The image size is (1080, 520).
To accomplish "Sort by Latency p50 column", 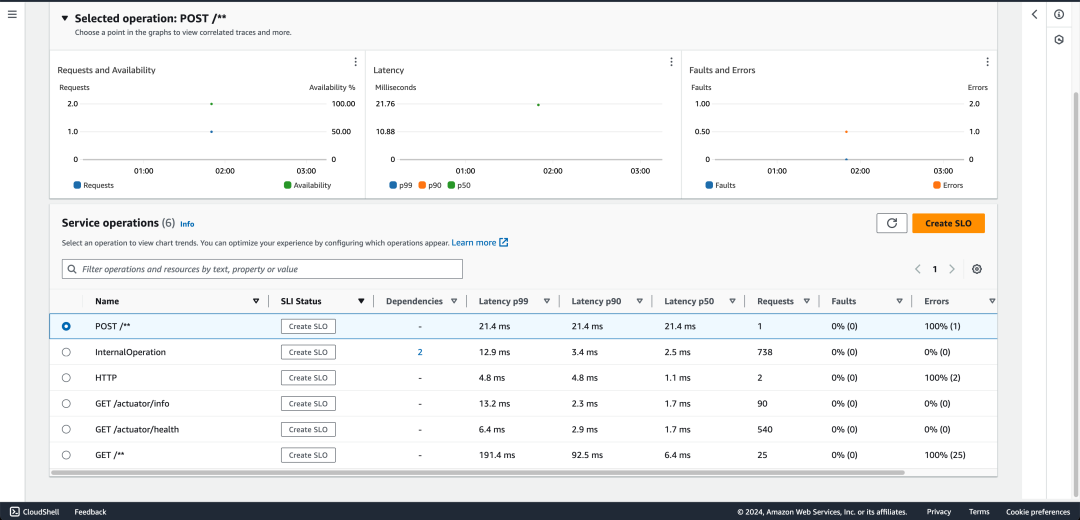I will pyautogui.click(x=732, y=301).
